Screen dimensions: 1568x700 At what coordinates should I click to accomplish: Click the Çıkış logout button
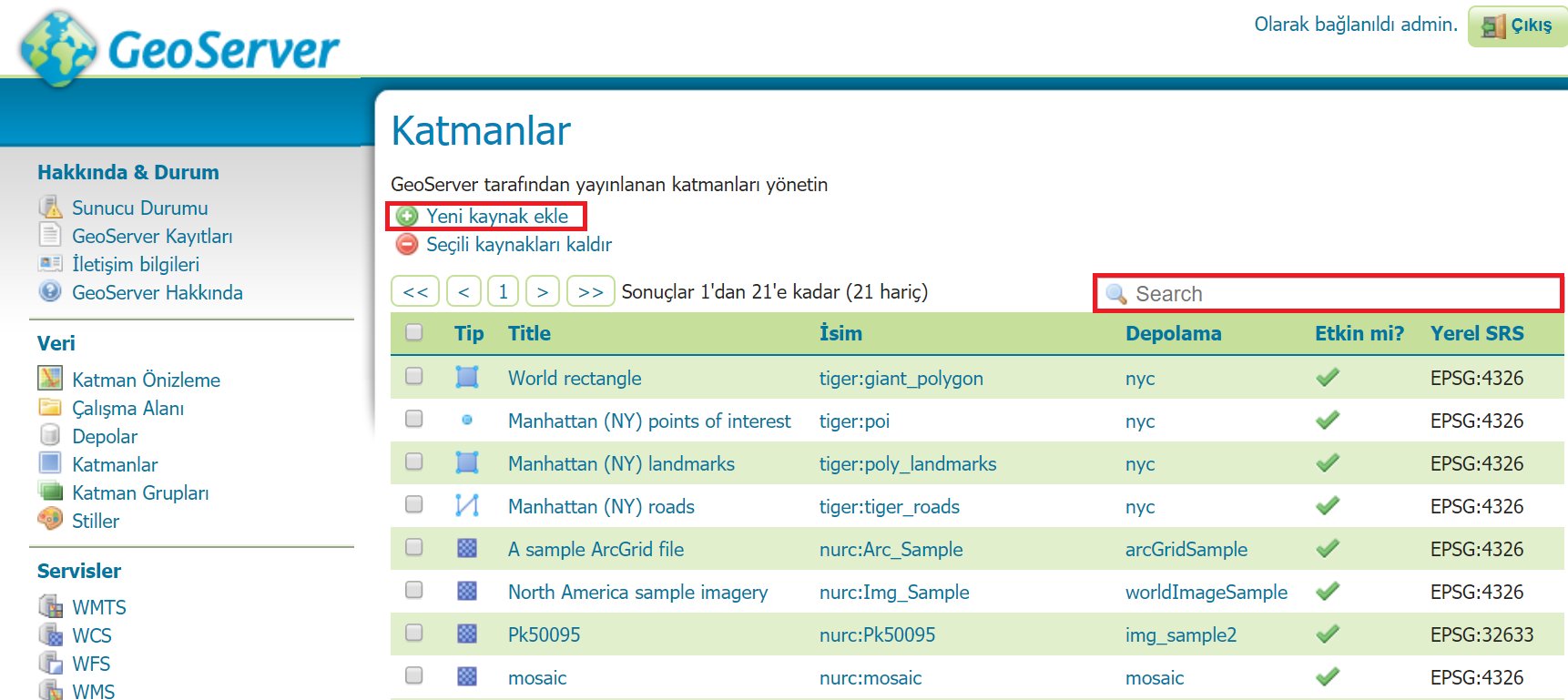tap(1518, 25)
